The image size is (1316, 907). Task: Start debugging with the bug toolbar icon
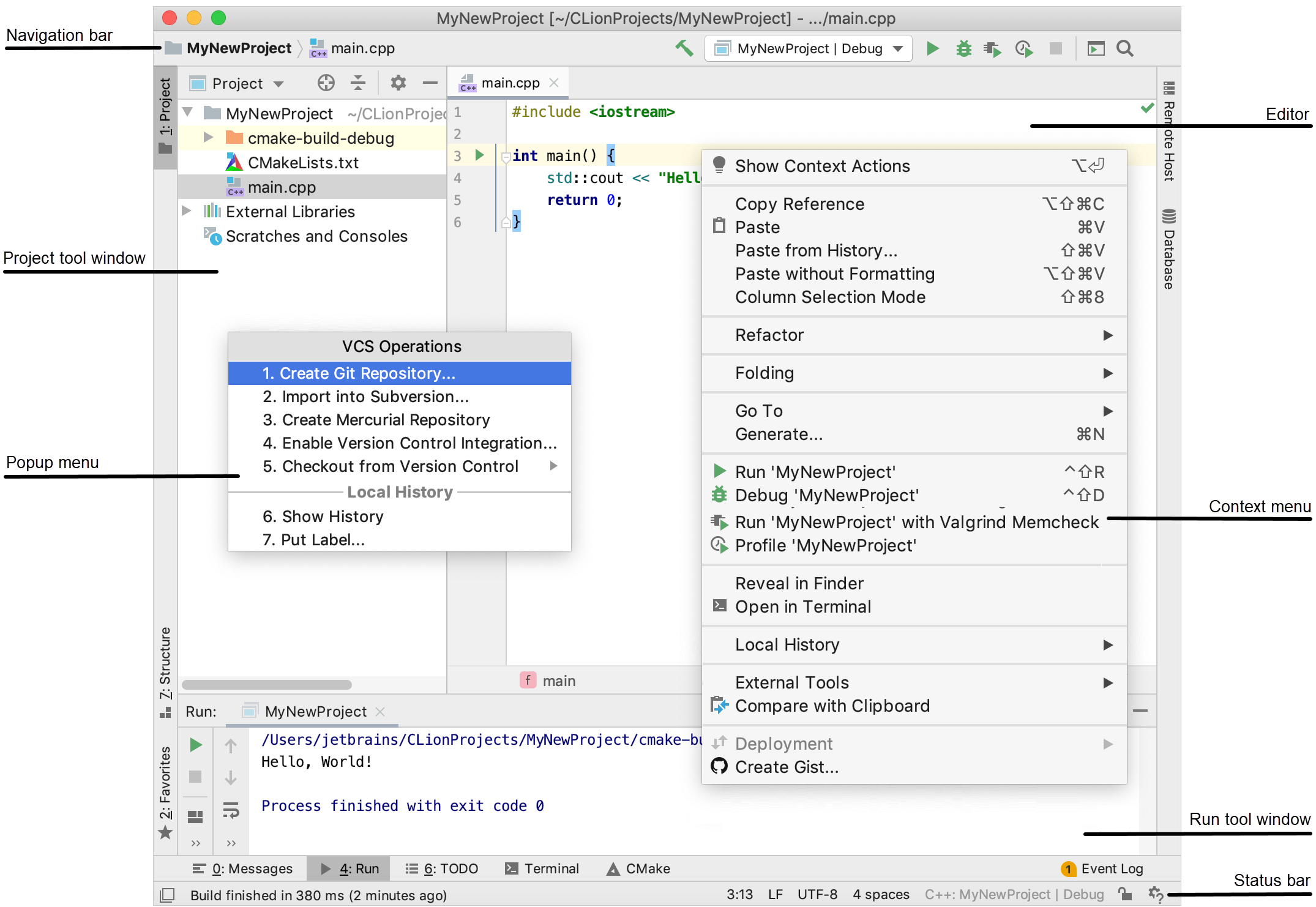[x=963, y=48]
